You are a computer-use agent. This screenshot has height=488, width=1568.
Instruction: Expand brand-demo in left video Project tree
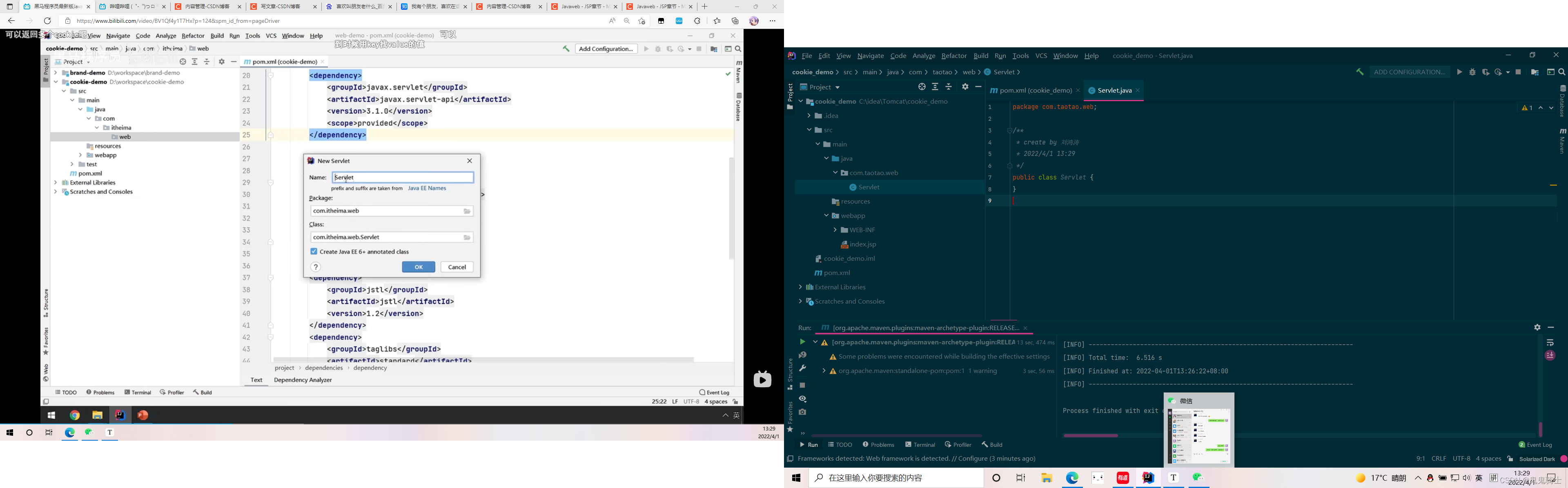(x=56, y=72)
